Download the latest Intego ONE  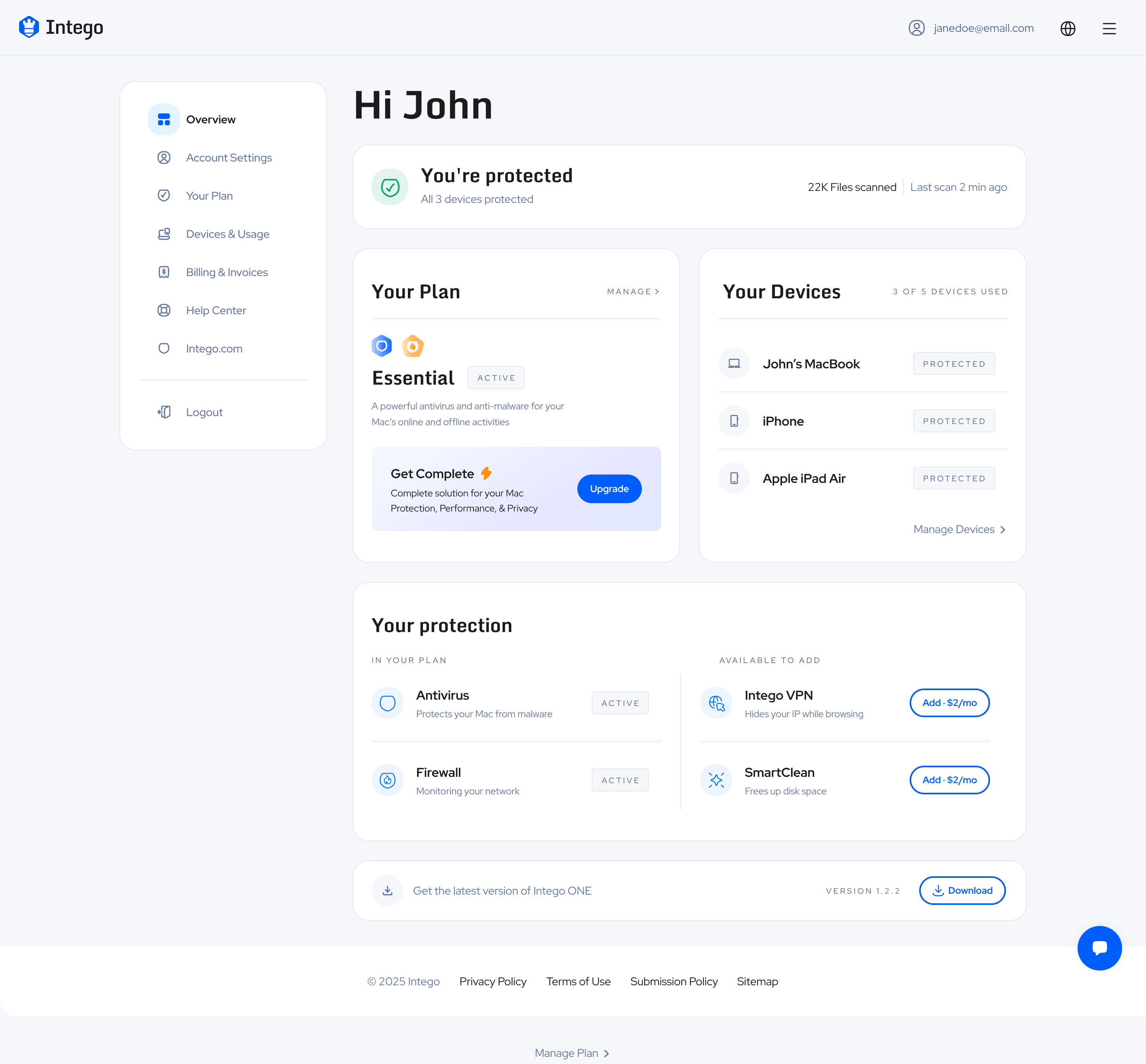962,890
